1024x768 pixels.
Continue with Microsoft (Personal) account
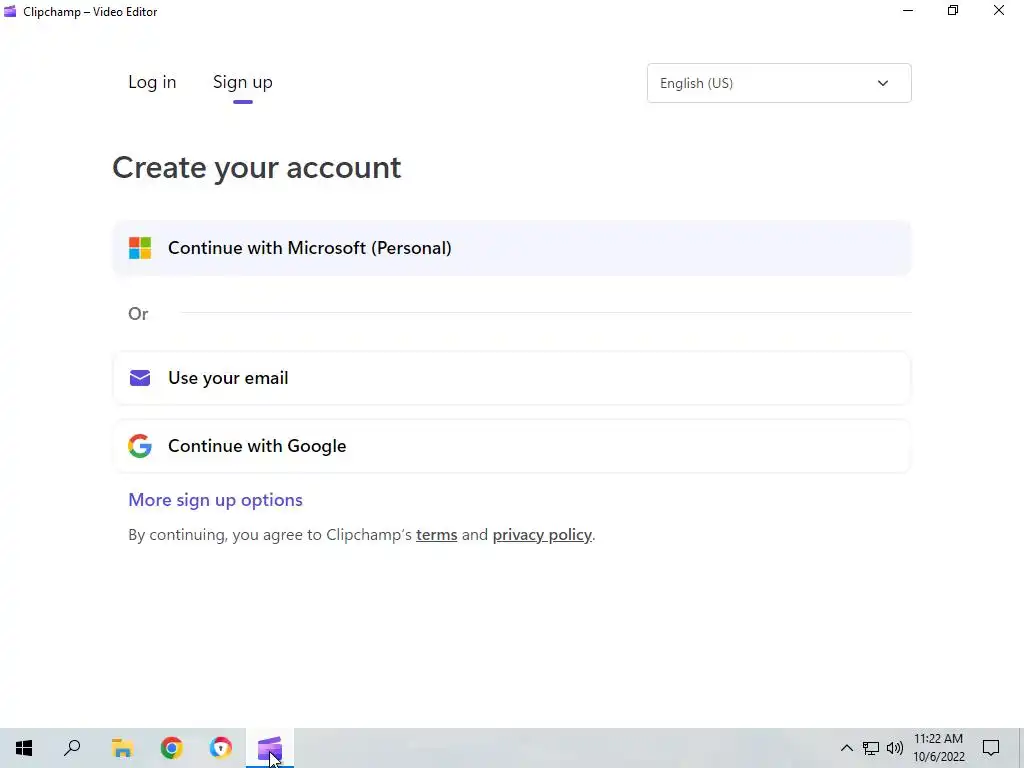pyautogui.click(x=512, y=248)
